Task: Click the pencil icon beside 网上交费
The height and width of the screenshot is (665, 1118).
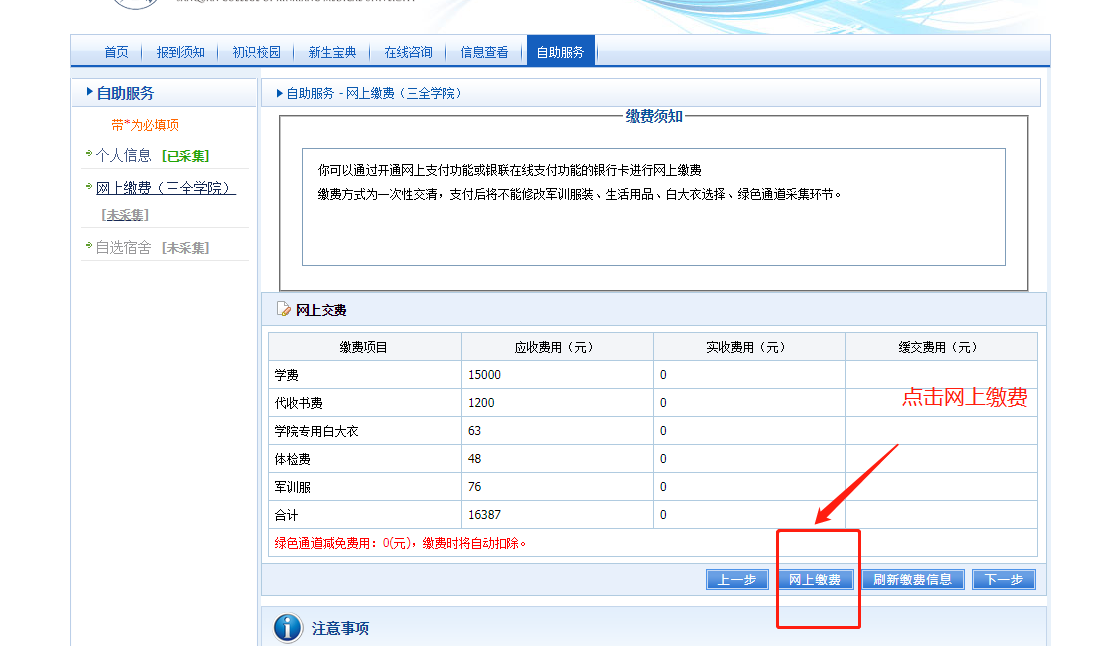Action: pyautogui.click(x=283, y=310)
